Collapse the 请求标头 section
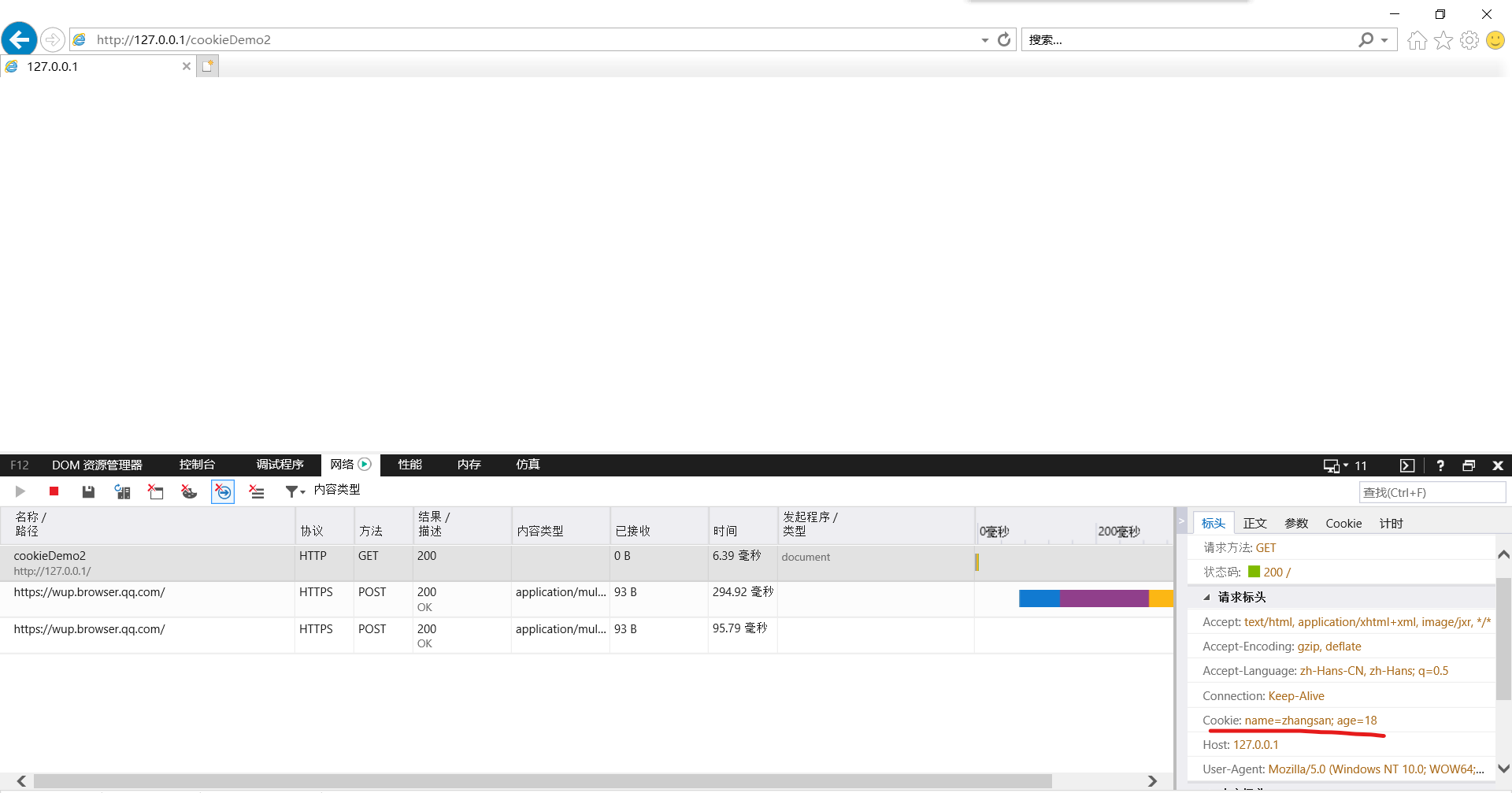 tap(1206, 597)
